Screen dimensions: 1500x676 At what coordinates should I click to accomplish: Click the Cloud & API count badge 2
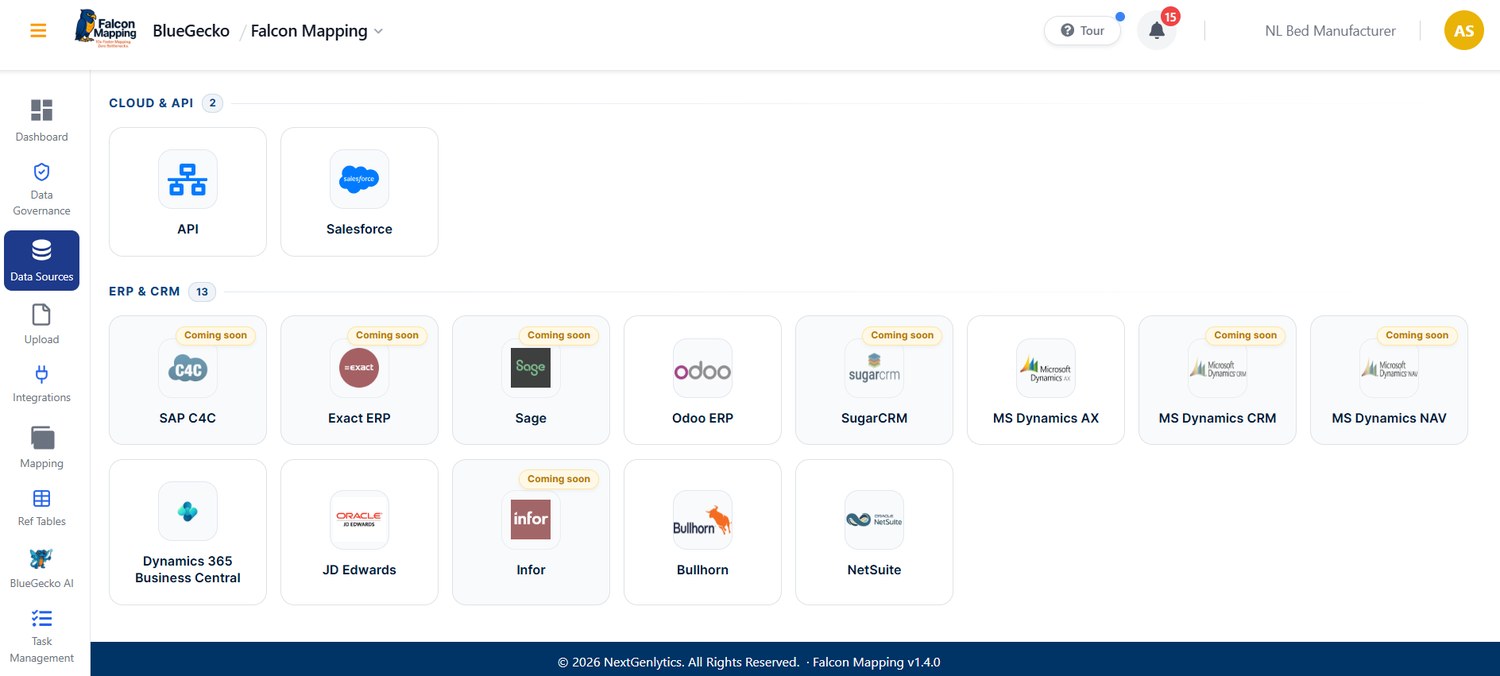(212, 103)
